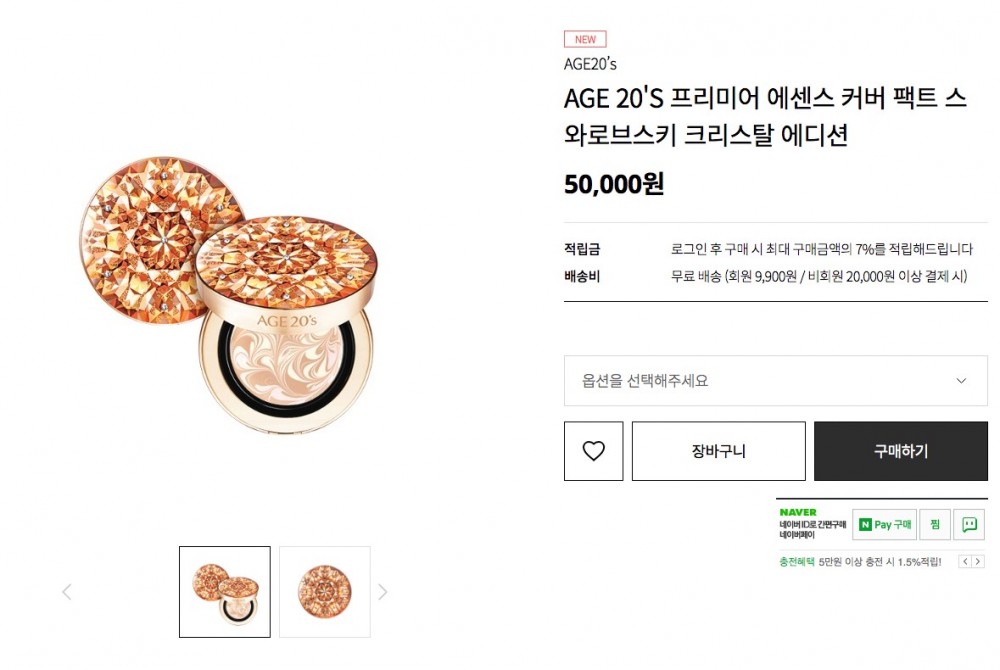Go to previous product thumbnail arrow
1000x670 pixels.
tap(67, 592)
